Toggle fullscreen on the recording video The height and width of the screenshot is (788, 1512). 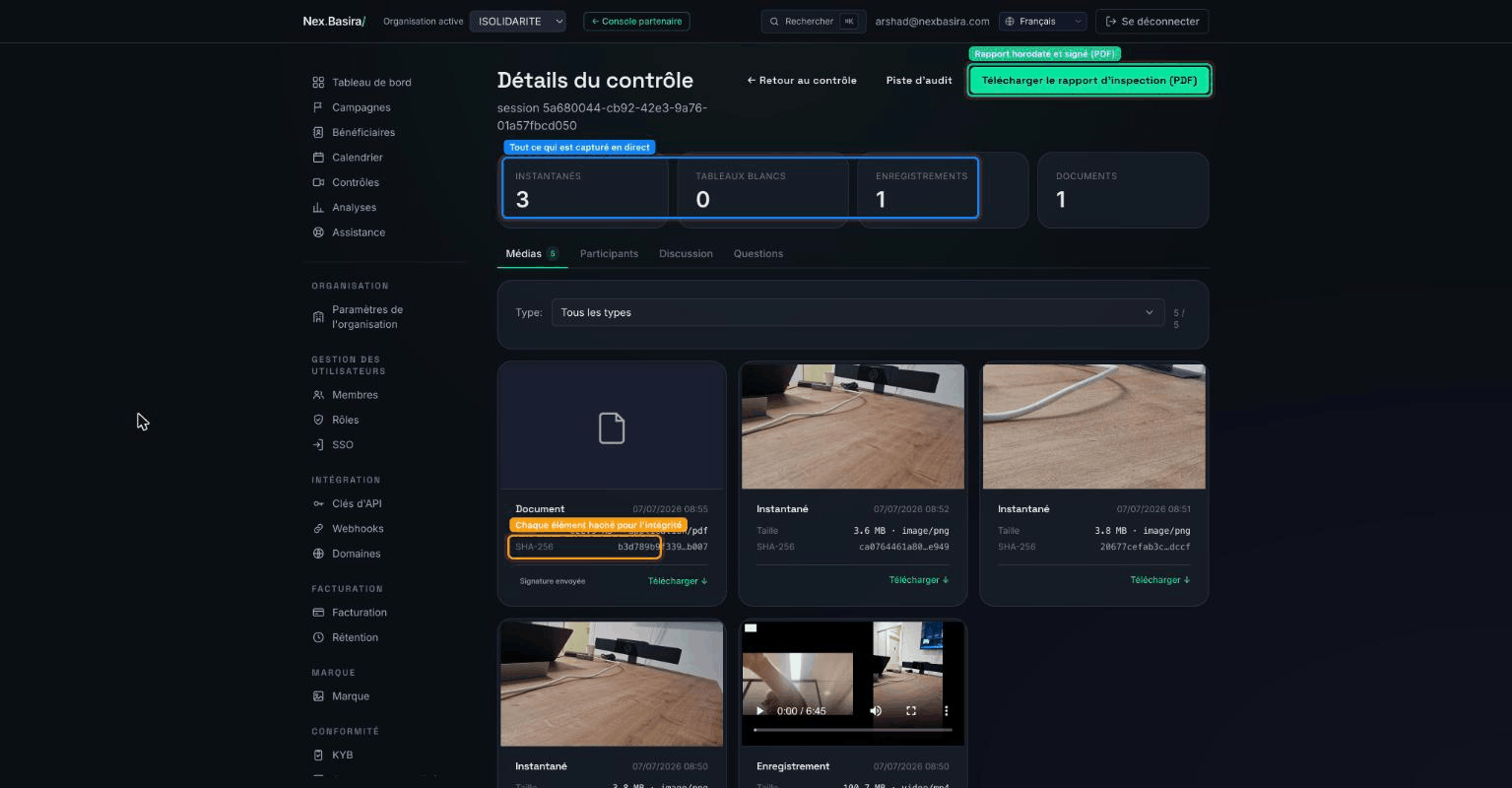[911, 711]
